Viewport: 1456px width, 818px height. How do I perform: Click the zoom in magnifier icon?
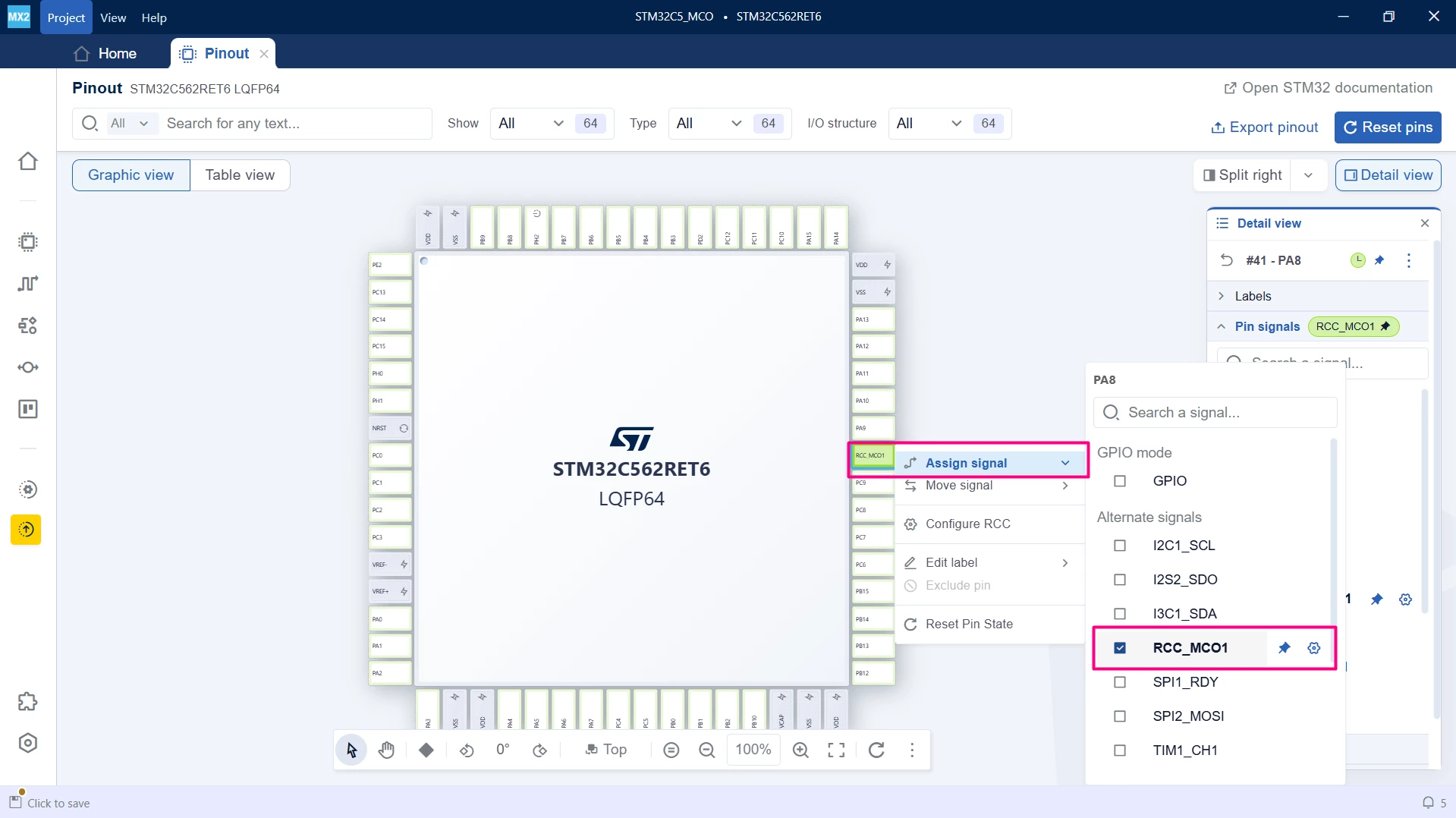click(800, 750)
